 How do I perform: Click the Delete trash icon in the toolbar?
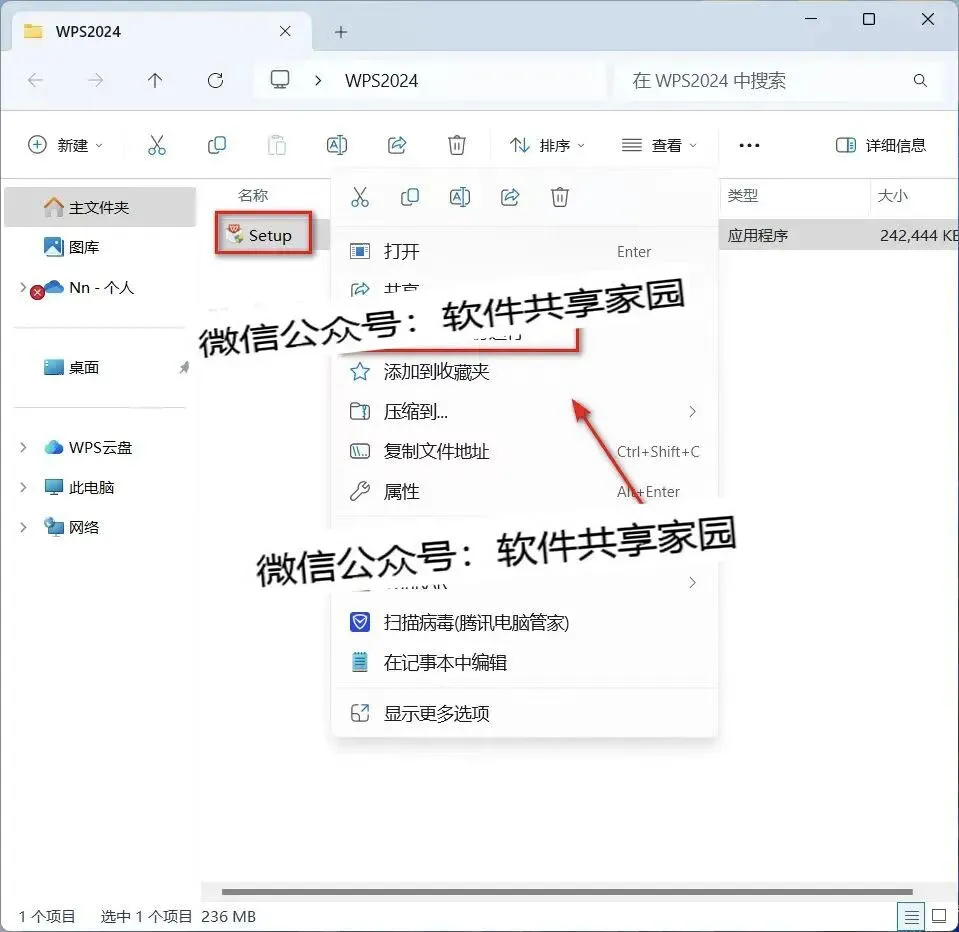tap(457, 145)
